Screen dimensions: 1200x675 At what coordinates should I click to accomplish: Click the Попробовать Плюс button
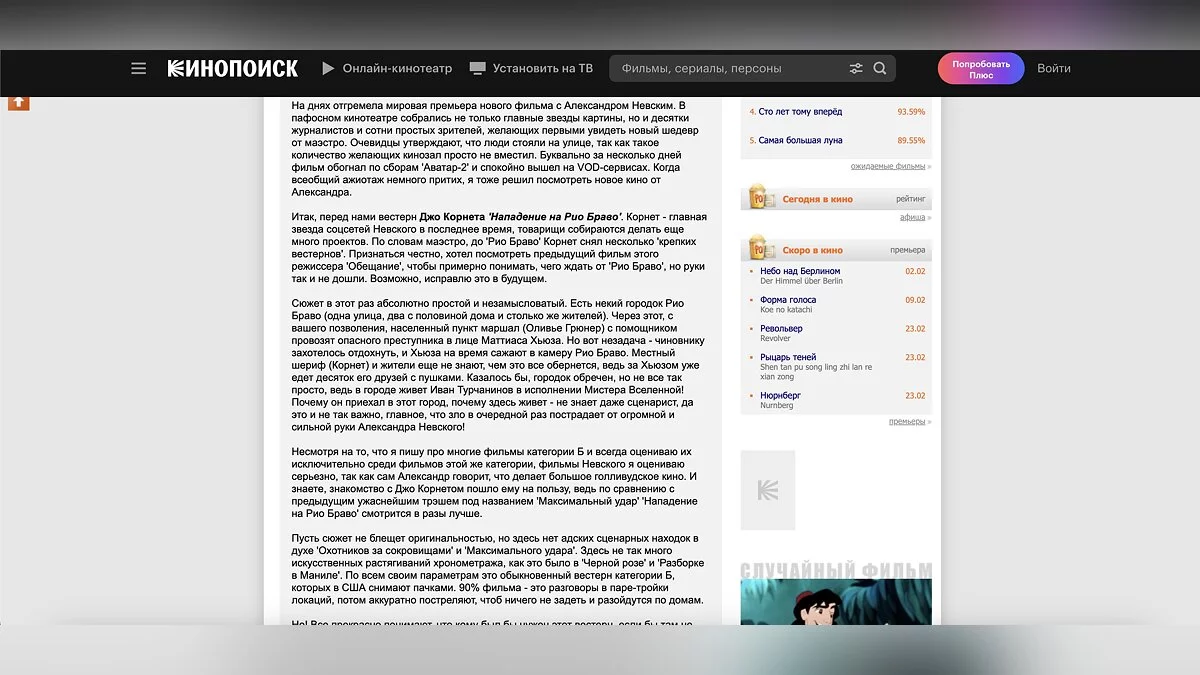[x=981, y=68]
